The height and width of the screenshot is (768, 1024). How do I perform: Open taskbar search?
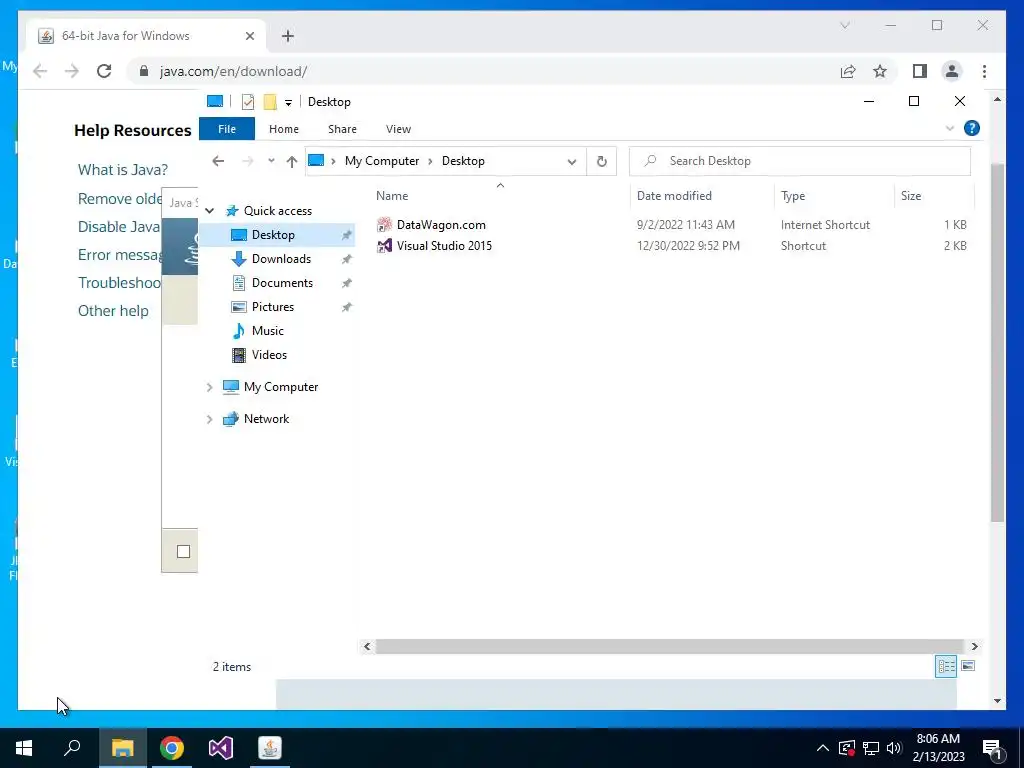72,748
